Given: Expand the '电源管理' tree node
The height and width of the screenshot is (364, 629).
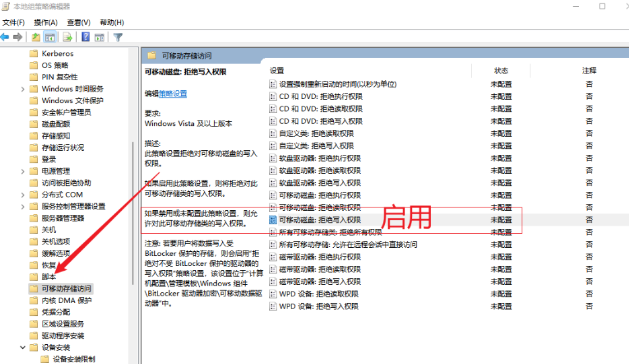Looking at the screenshot, I should [x=23, y=171].
